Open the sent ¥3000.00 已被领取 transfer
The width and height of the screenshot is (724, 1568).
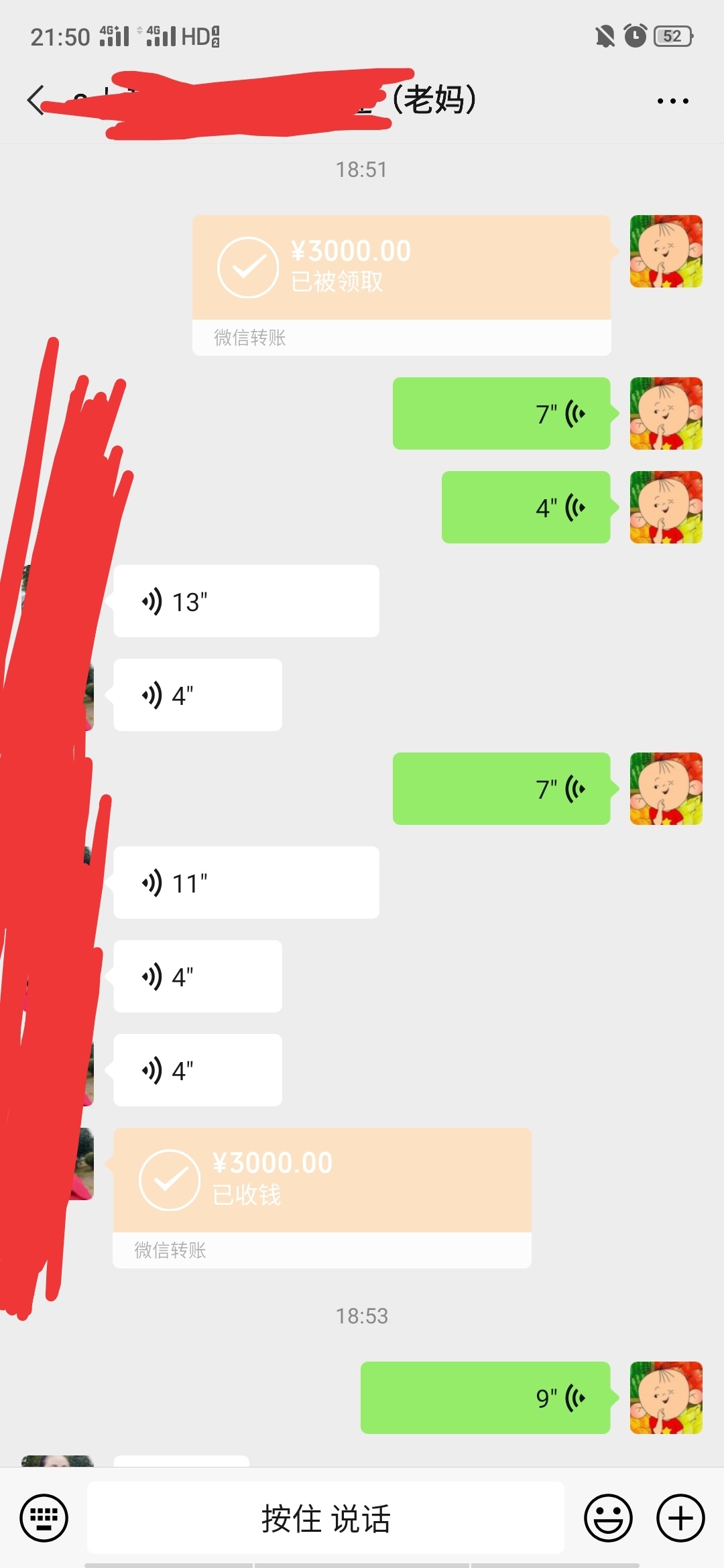(402, 285)
